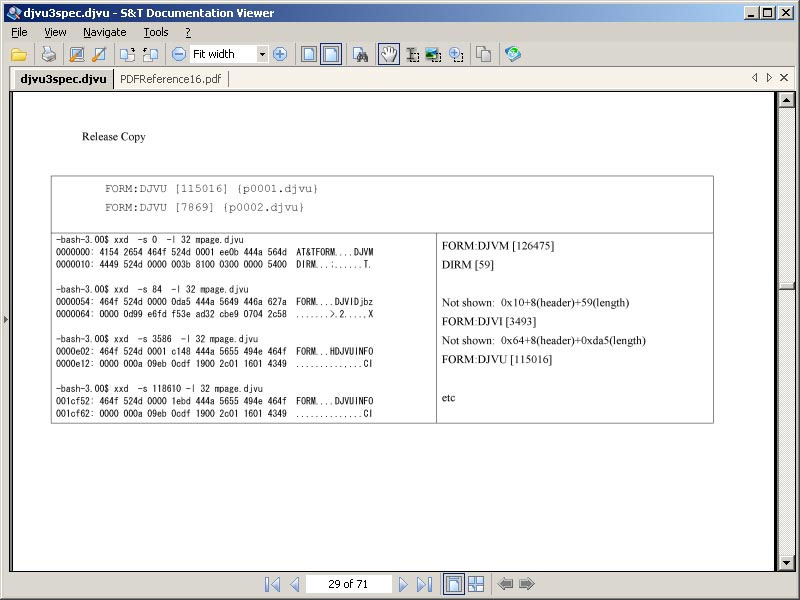
Task: Go to the first page
Action: click(272, 584)
